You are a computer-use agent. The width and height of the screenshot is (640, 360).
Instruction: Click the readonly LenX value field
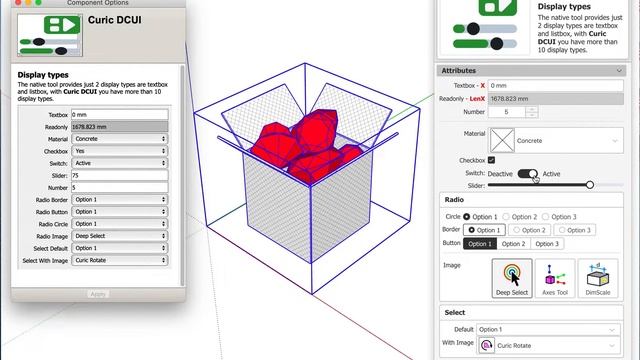point(556,98)
